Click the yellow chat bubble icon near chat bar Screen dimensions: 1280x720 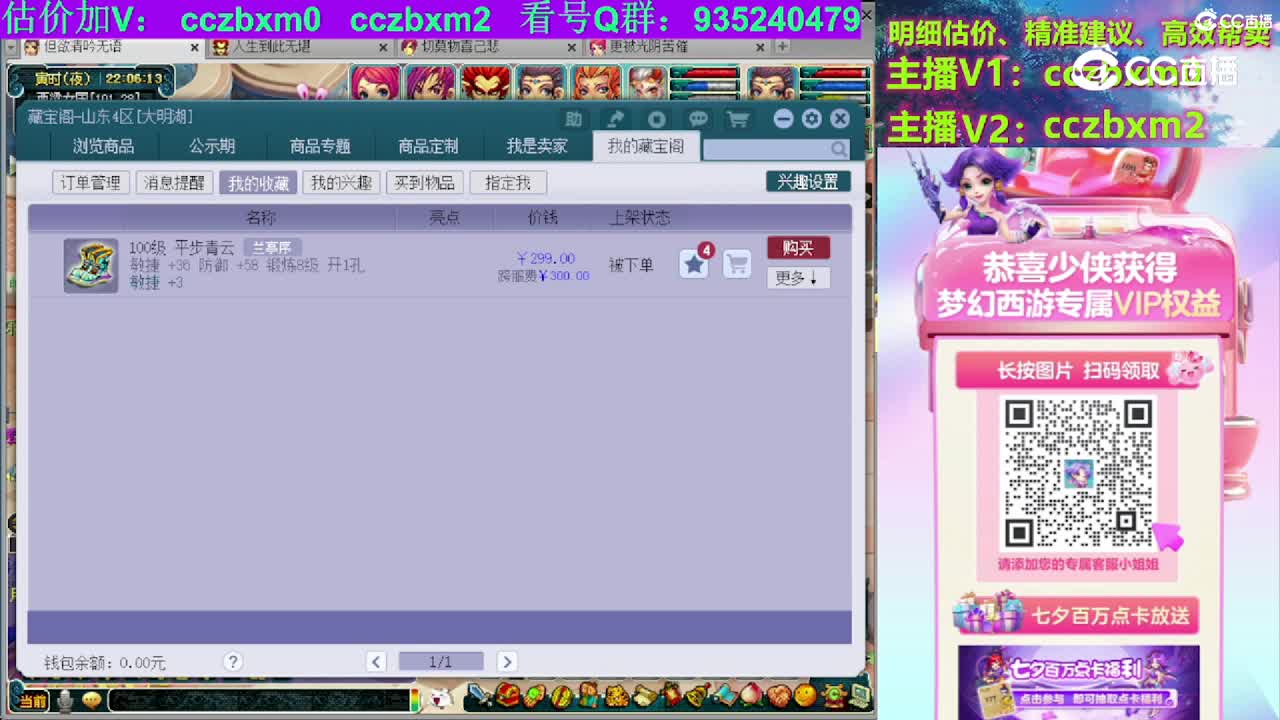(92, 700)
